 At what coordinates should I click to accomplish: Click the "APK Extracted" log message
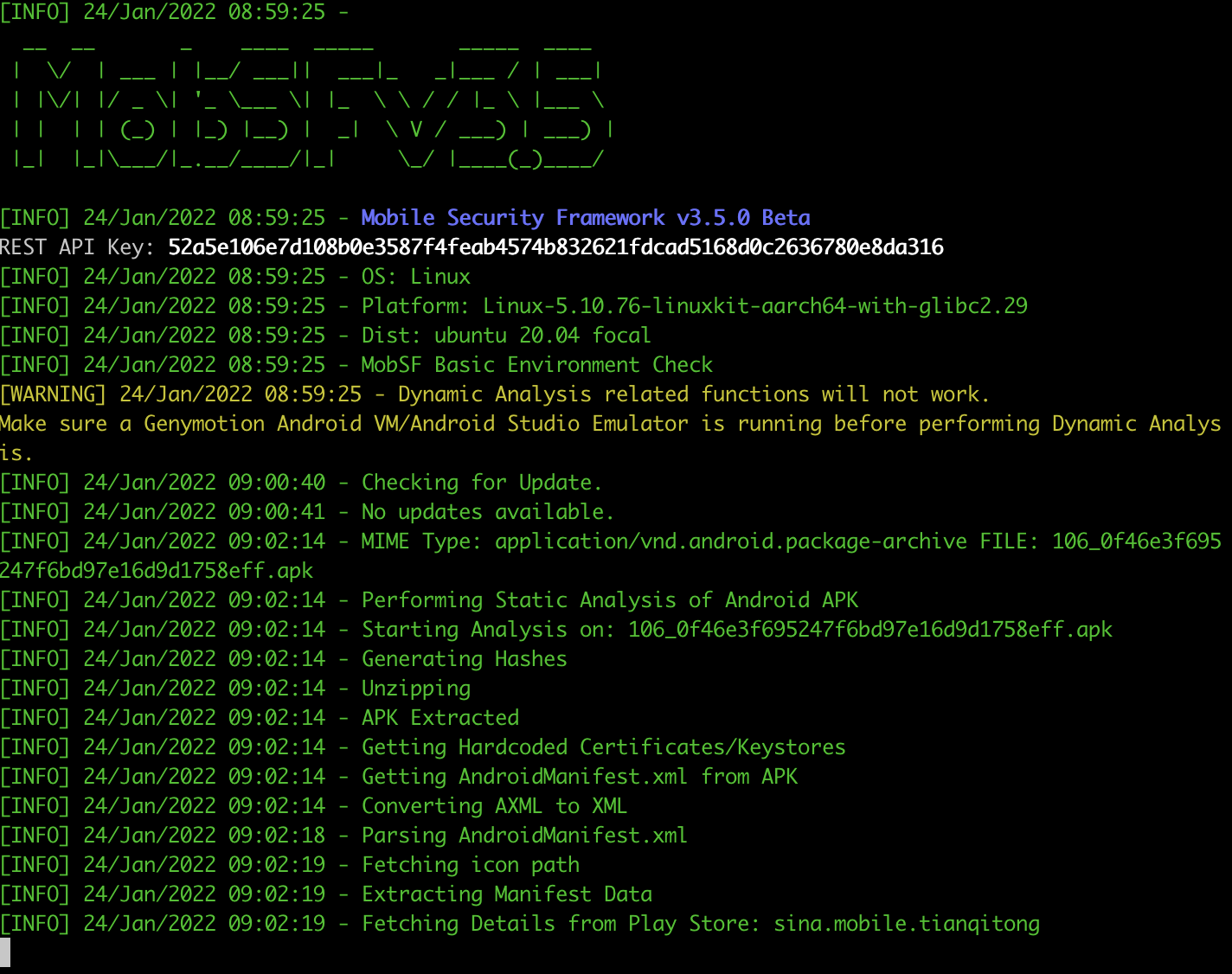point(440,718)
